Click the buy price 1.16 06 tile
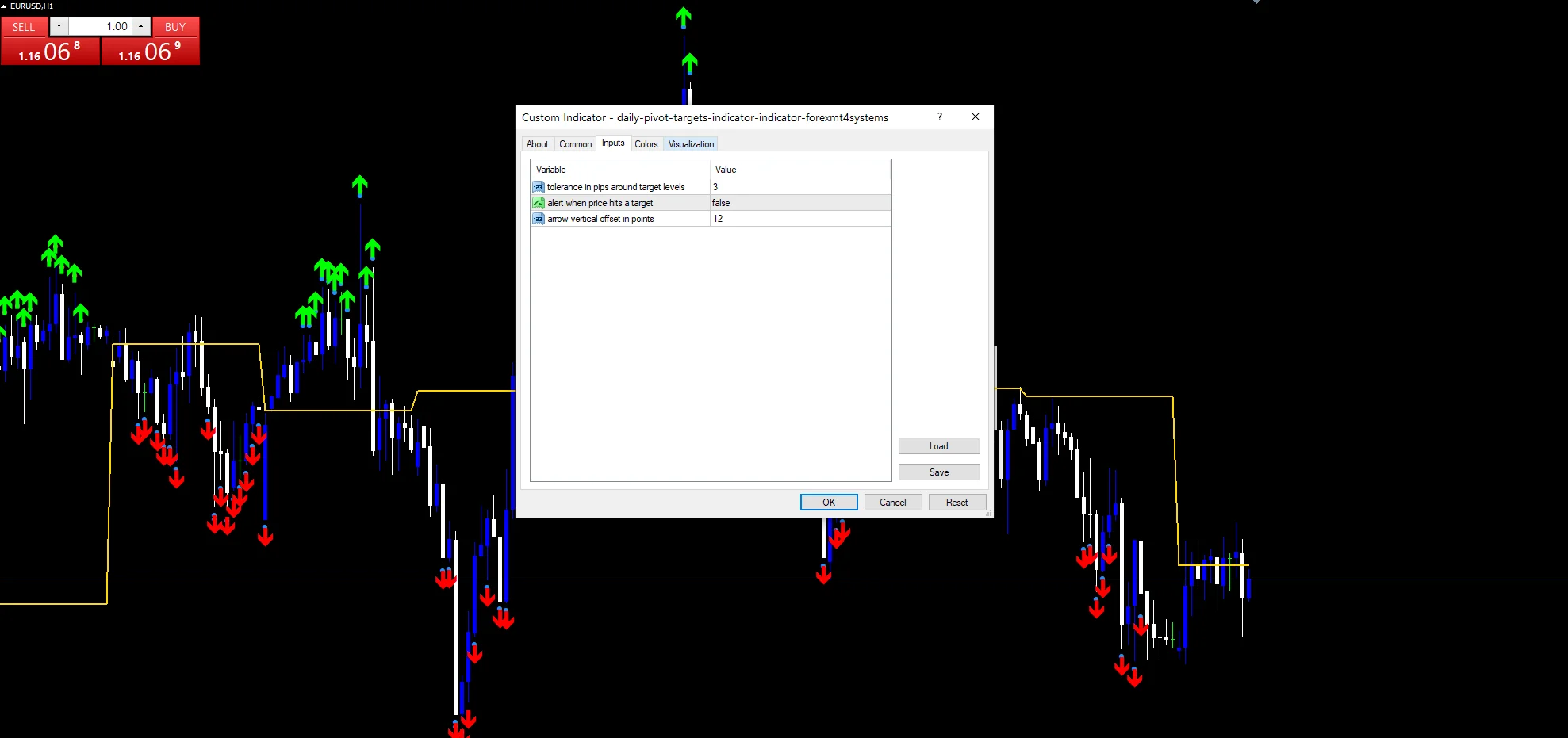Image resolution: width=1568 pixels, height=738 pixels. [x=150, y=52]
